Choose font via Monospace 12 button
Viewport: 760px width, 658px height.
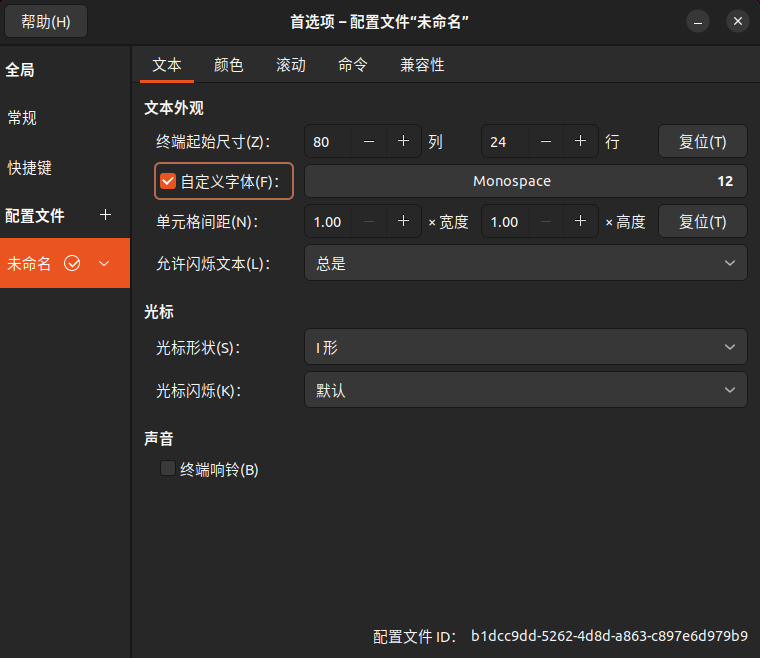click(525, 181)
